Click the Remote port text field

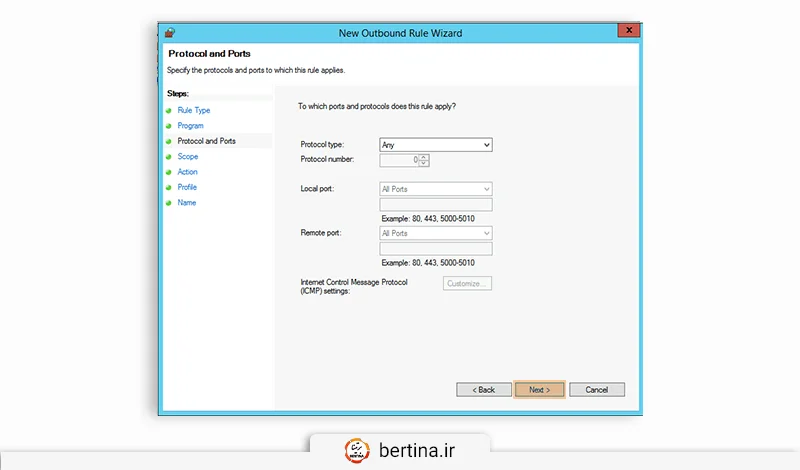coord(436,248)
